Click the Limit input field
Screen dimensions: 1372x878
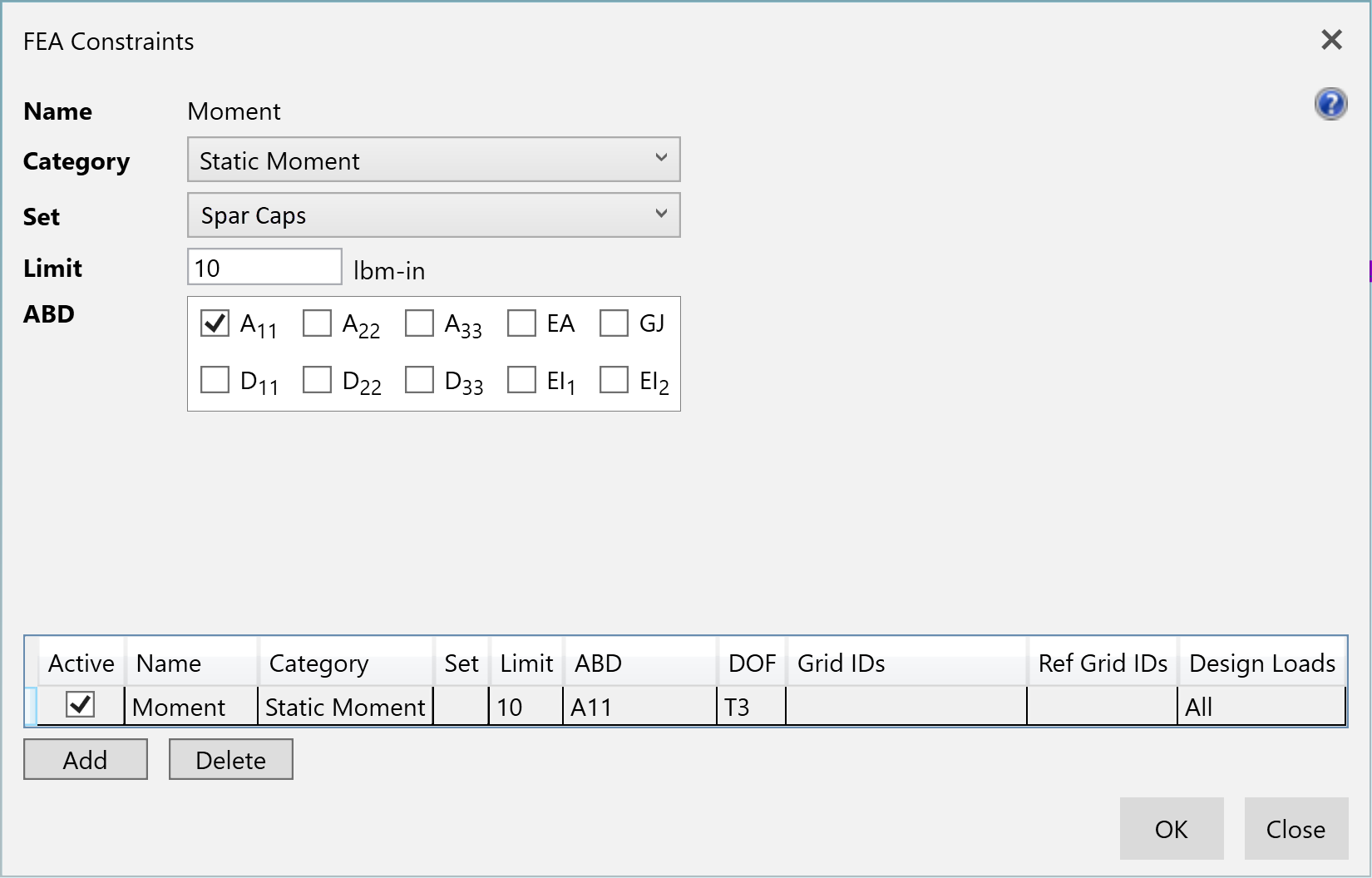click(264, 267)
